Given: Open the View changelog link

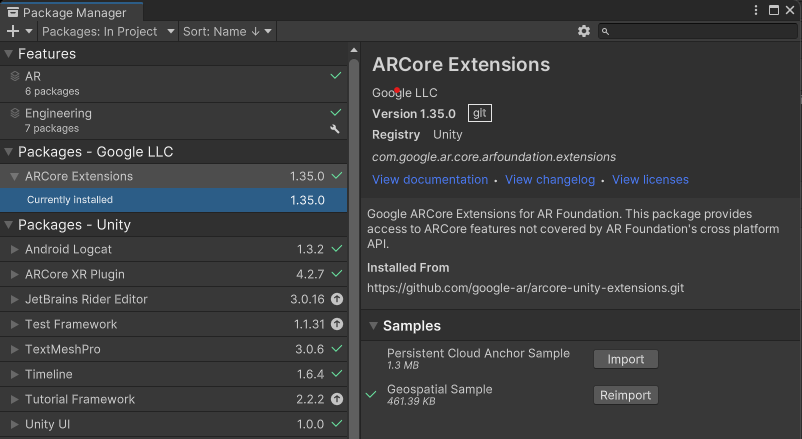Looking at the screenshot, I should point(550,180).
